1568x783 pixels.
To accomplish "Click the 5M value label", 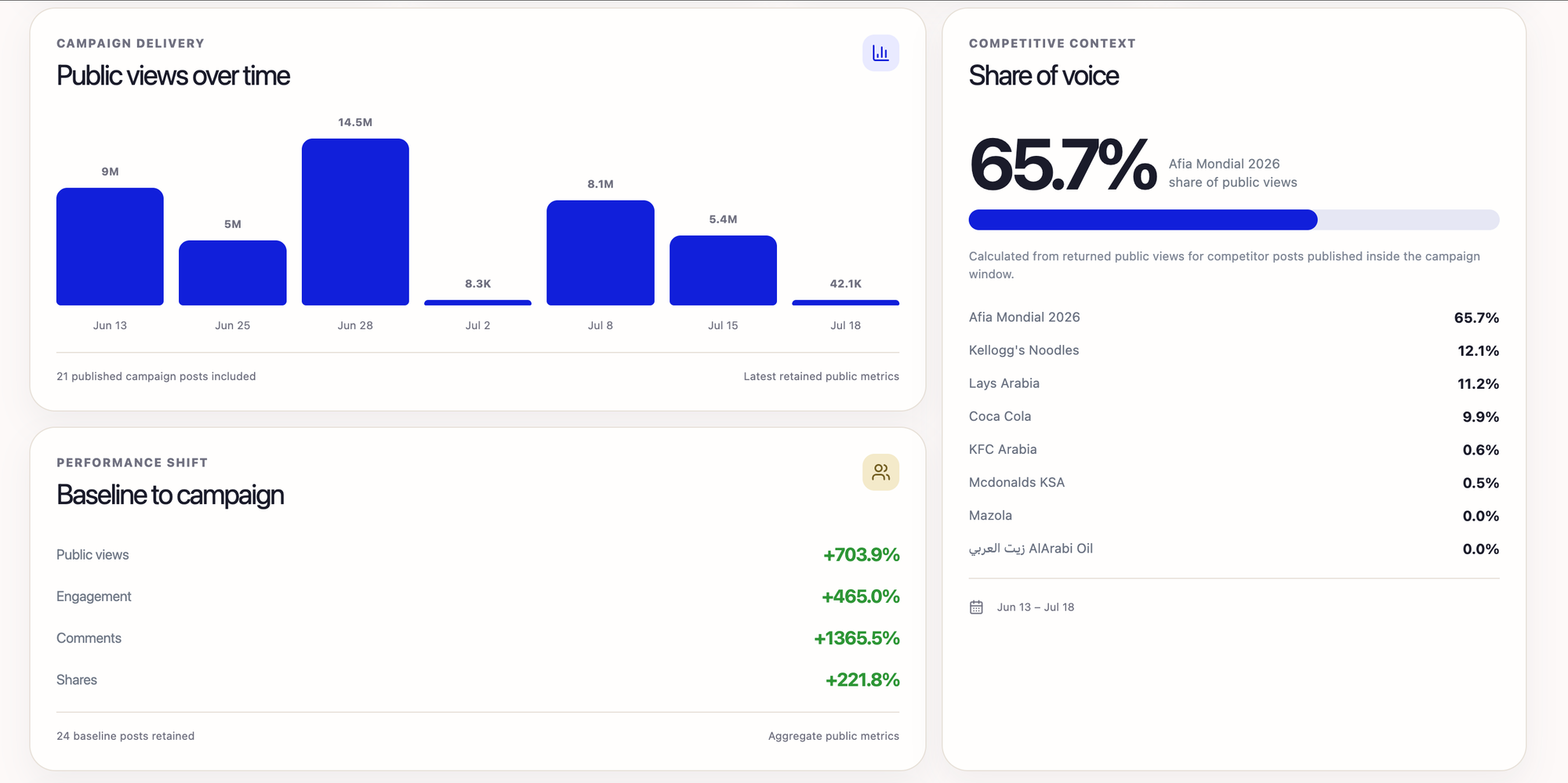I will click(x=233, y=224).
